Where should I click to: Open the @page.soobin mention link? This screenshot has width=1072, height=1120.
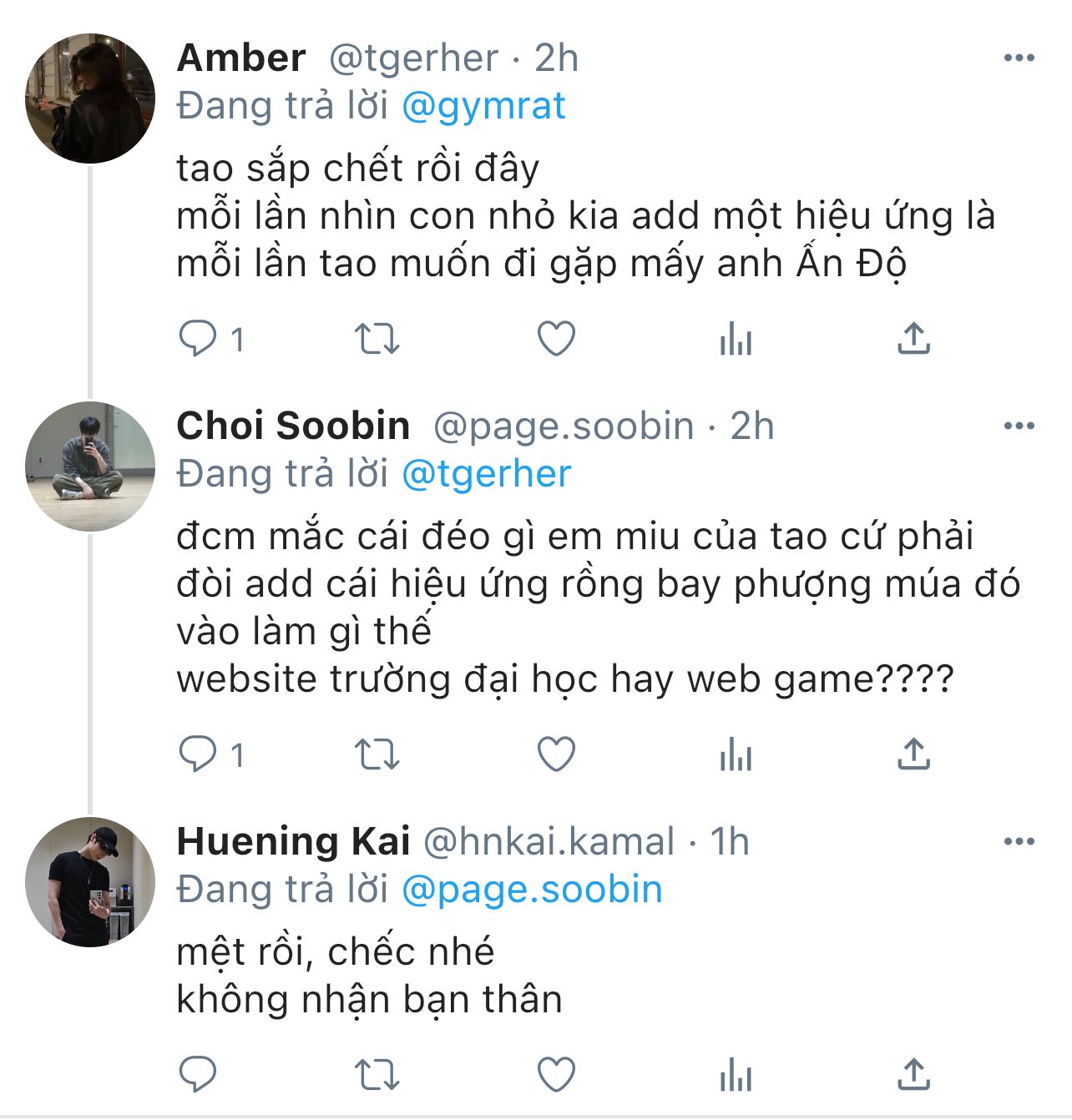tap(532, 889)
